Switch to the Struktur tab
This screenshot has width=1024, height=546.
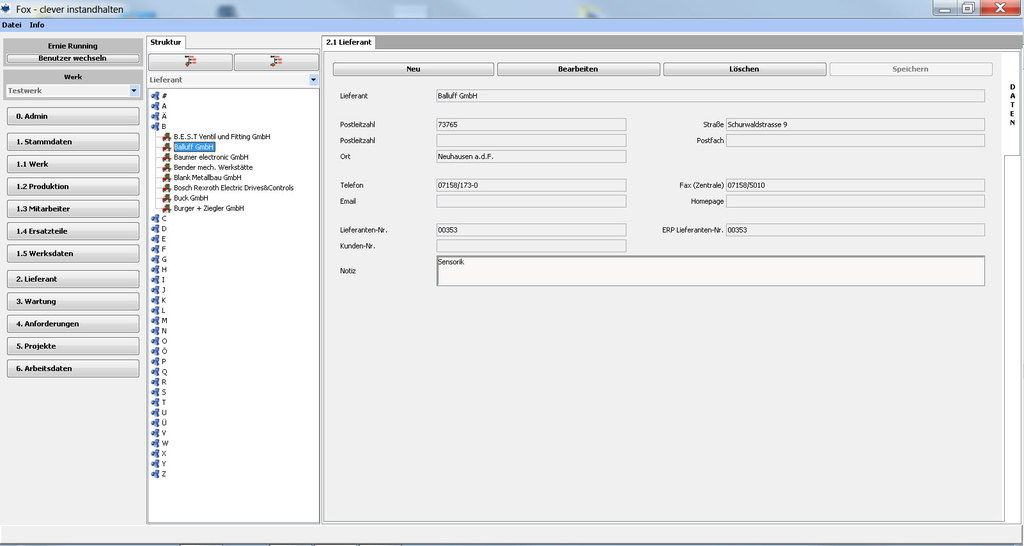pos(165,43)
